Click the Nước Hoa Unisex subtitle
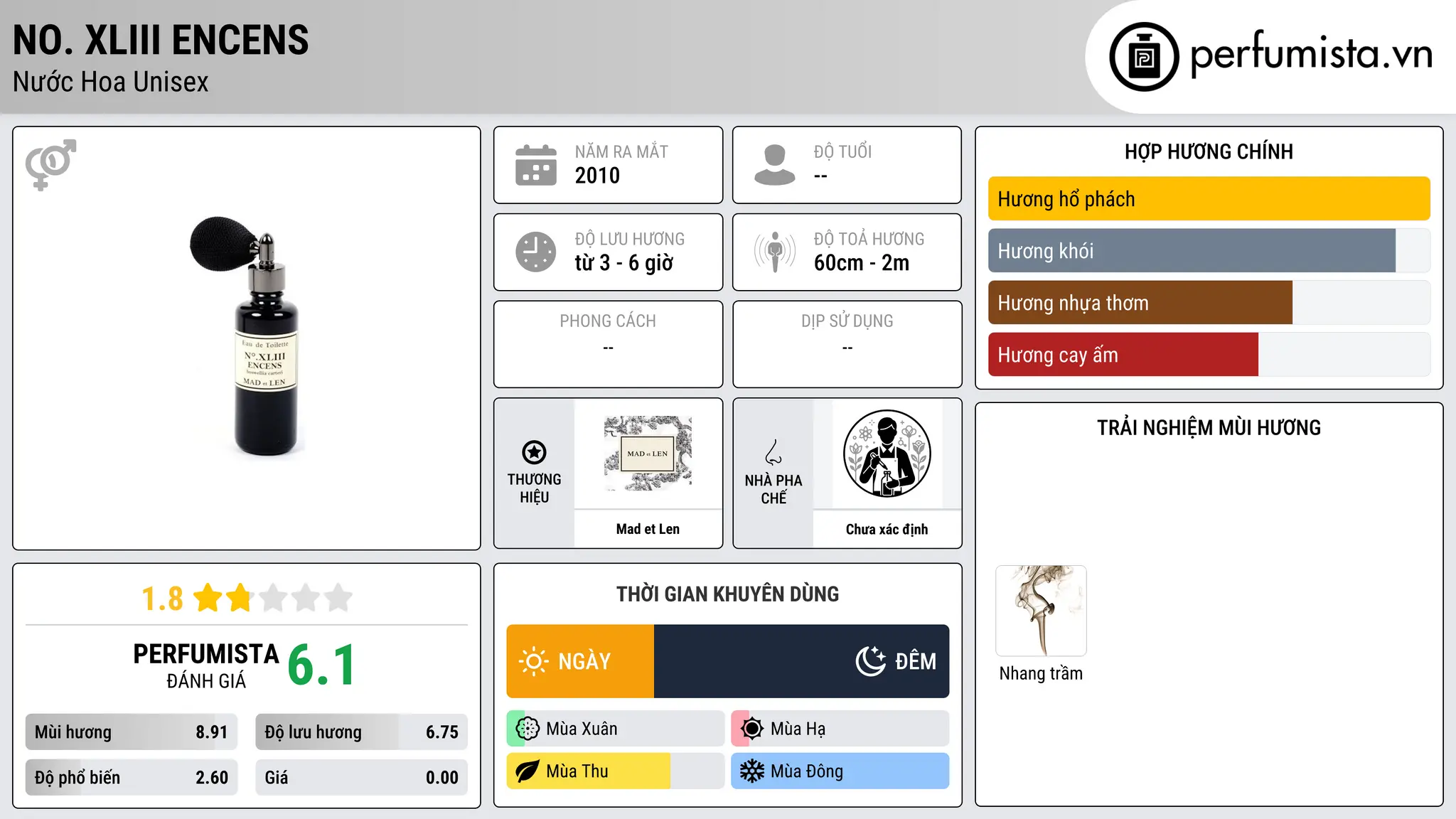The image size is (1456, 819). 111,82
